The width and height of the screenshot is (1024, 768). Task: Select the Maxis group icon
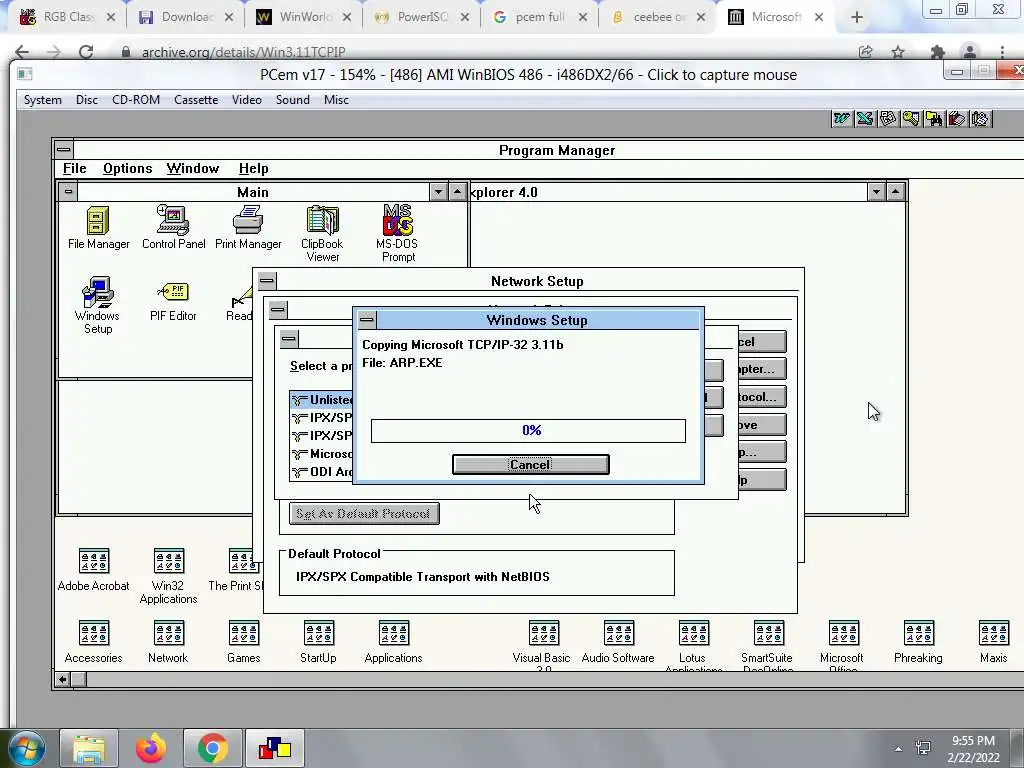[x=993, y=642]
